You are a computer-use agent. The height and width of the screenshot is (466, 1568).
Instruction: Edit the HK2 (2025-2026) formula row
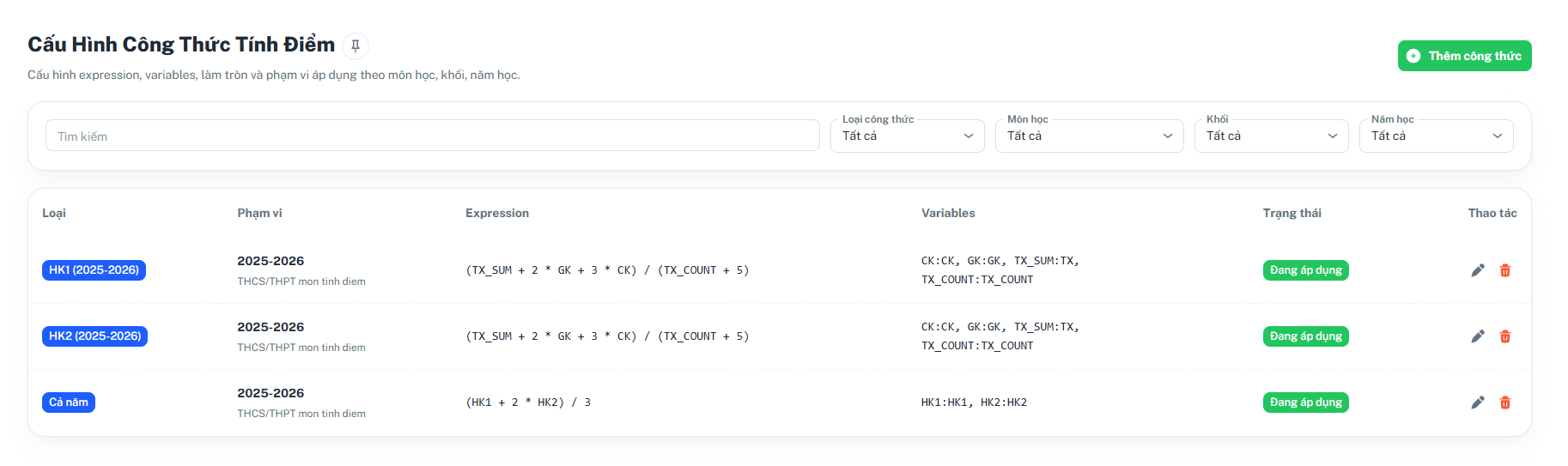[x=1478, y=336]
